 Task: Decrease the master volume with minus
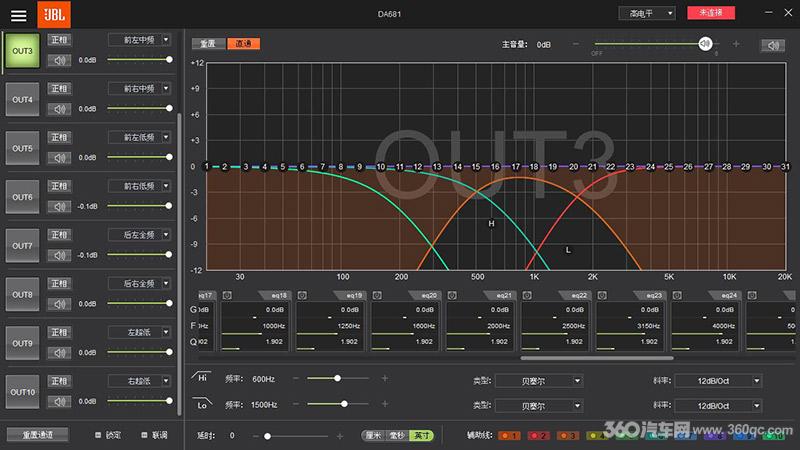(x=576, y=44)
